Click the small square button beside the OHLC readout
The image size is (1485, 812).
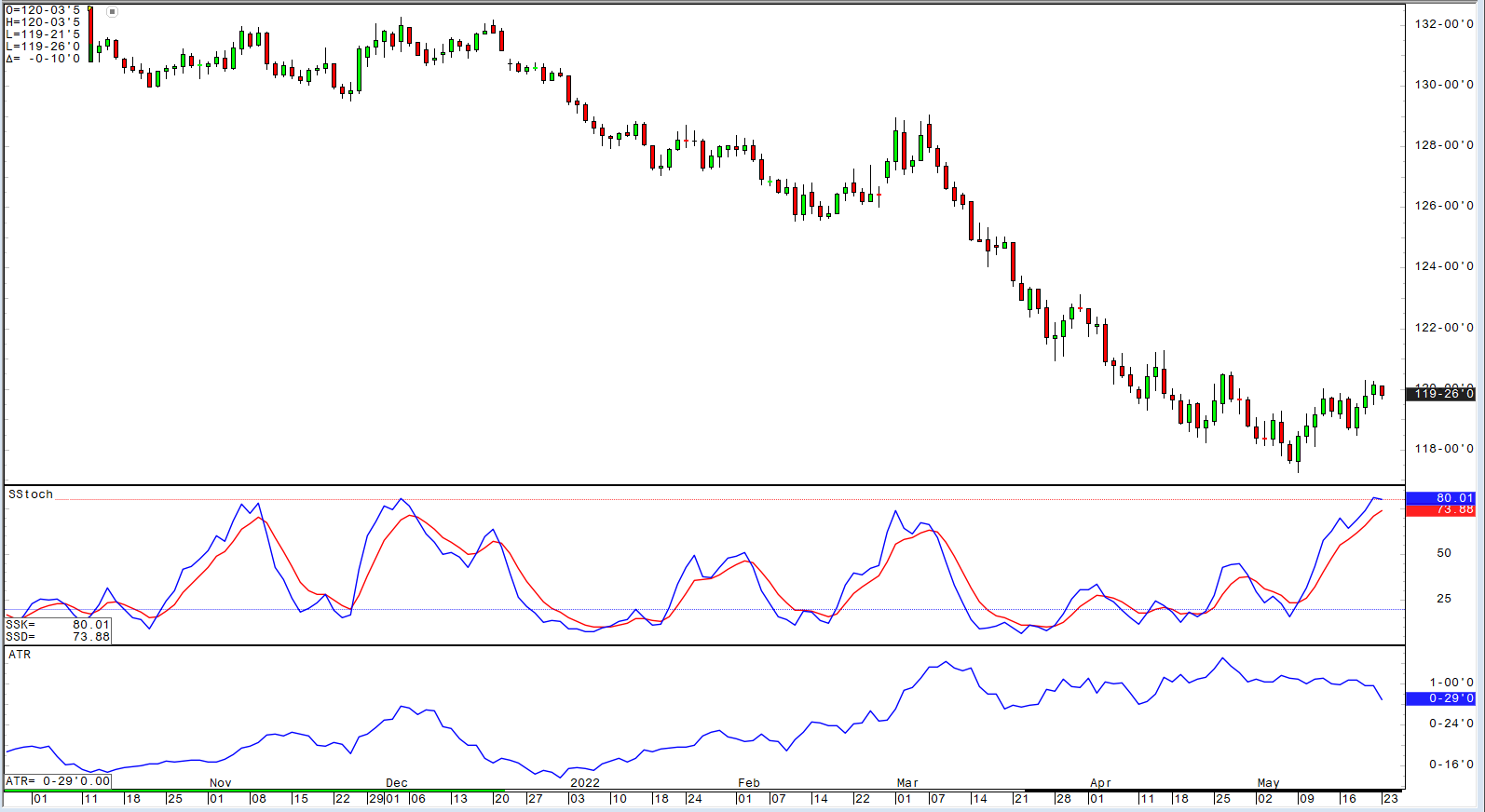pos(112,12)
